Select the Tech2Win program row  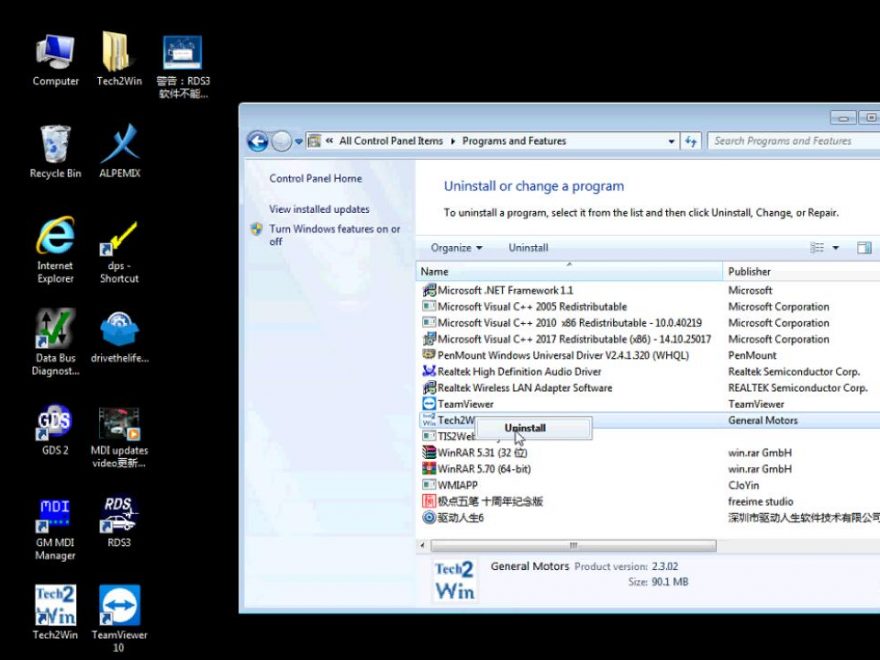point(649,420)
